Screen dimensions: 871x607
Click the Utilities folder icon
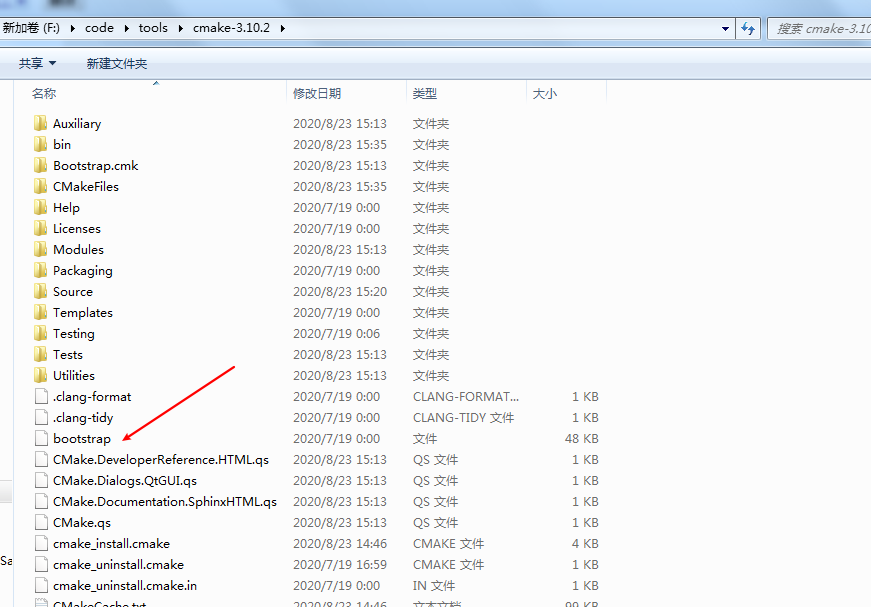tap(41, 376)
